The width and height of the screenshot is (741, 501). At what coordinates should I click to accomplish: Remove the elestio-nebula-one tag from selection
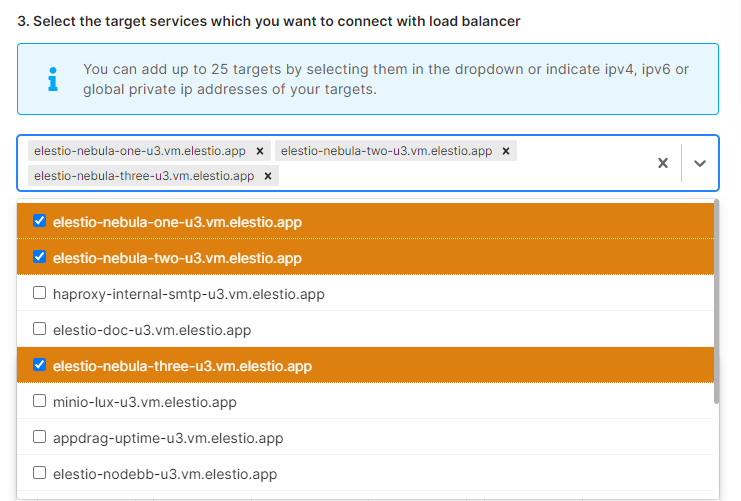click(x=260, y=151)
